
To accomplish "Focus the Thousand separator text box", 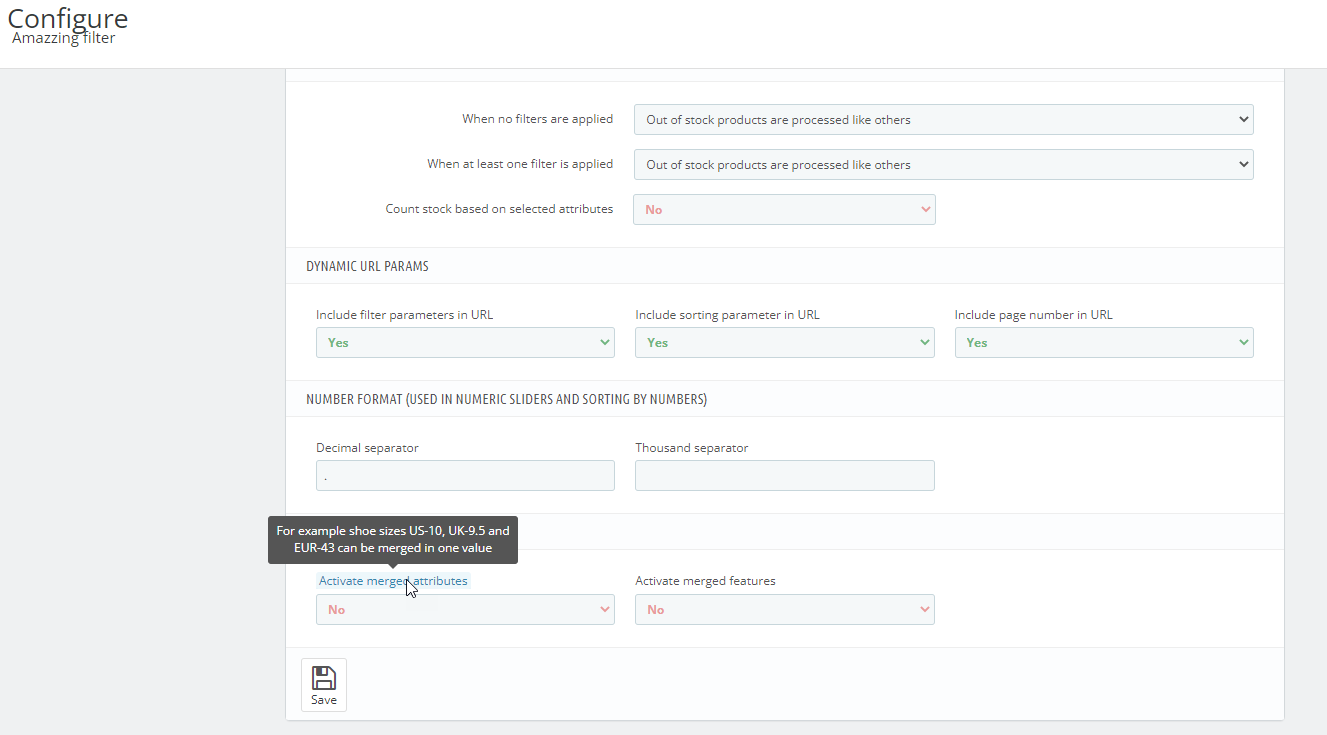I will click(x=784, y=476).
